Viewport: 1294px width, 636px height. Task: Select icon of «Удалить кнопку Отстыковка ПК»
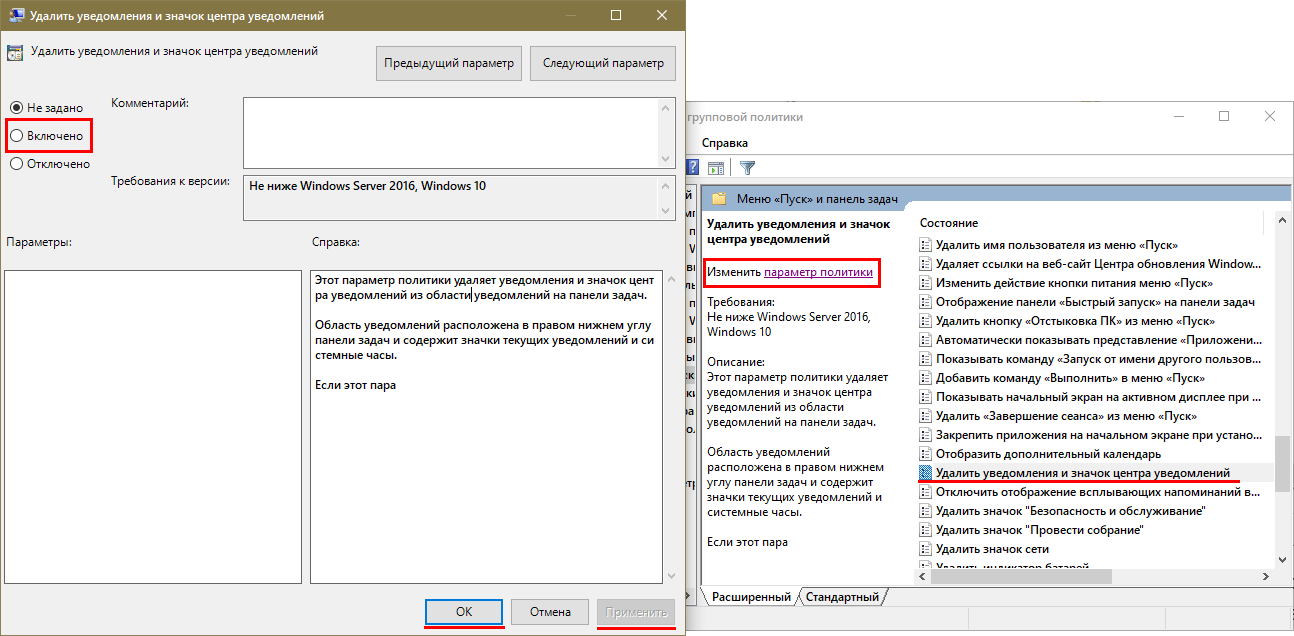(x=925, y=321)
